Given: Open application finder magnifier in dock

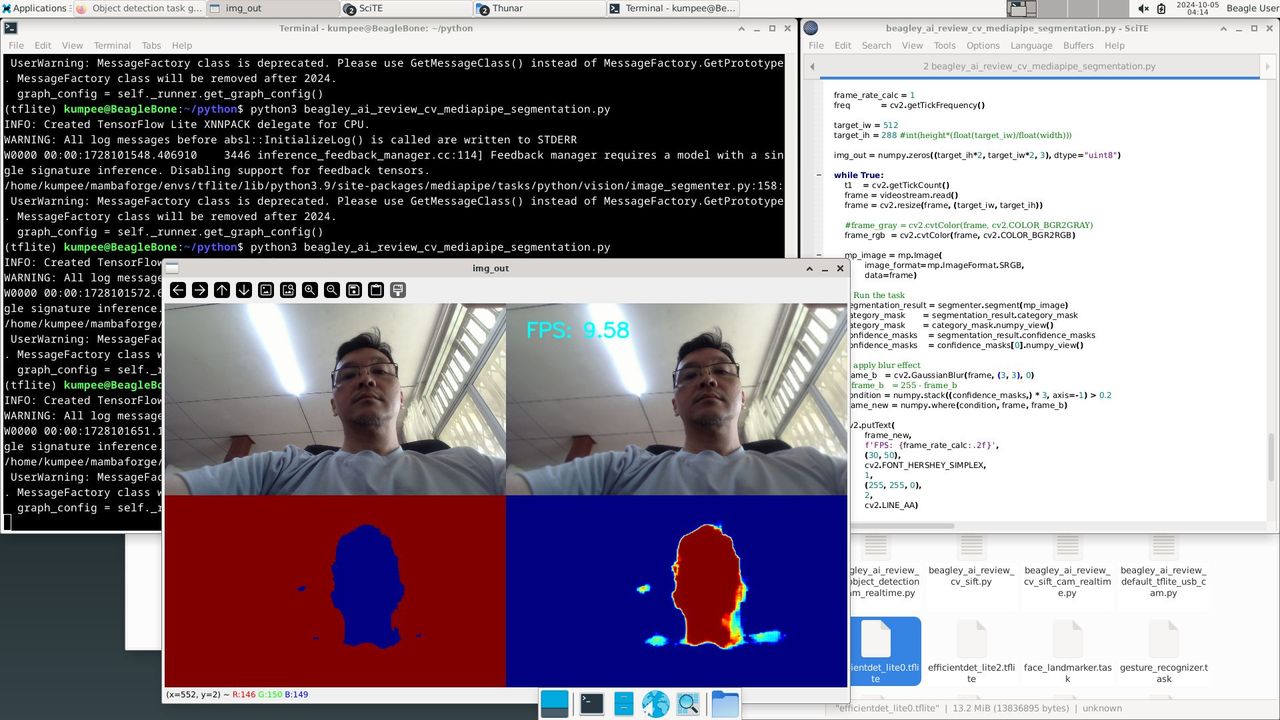Looking at the screenshot, I should pyautogui.click(x=688, y=704).
